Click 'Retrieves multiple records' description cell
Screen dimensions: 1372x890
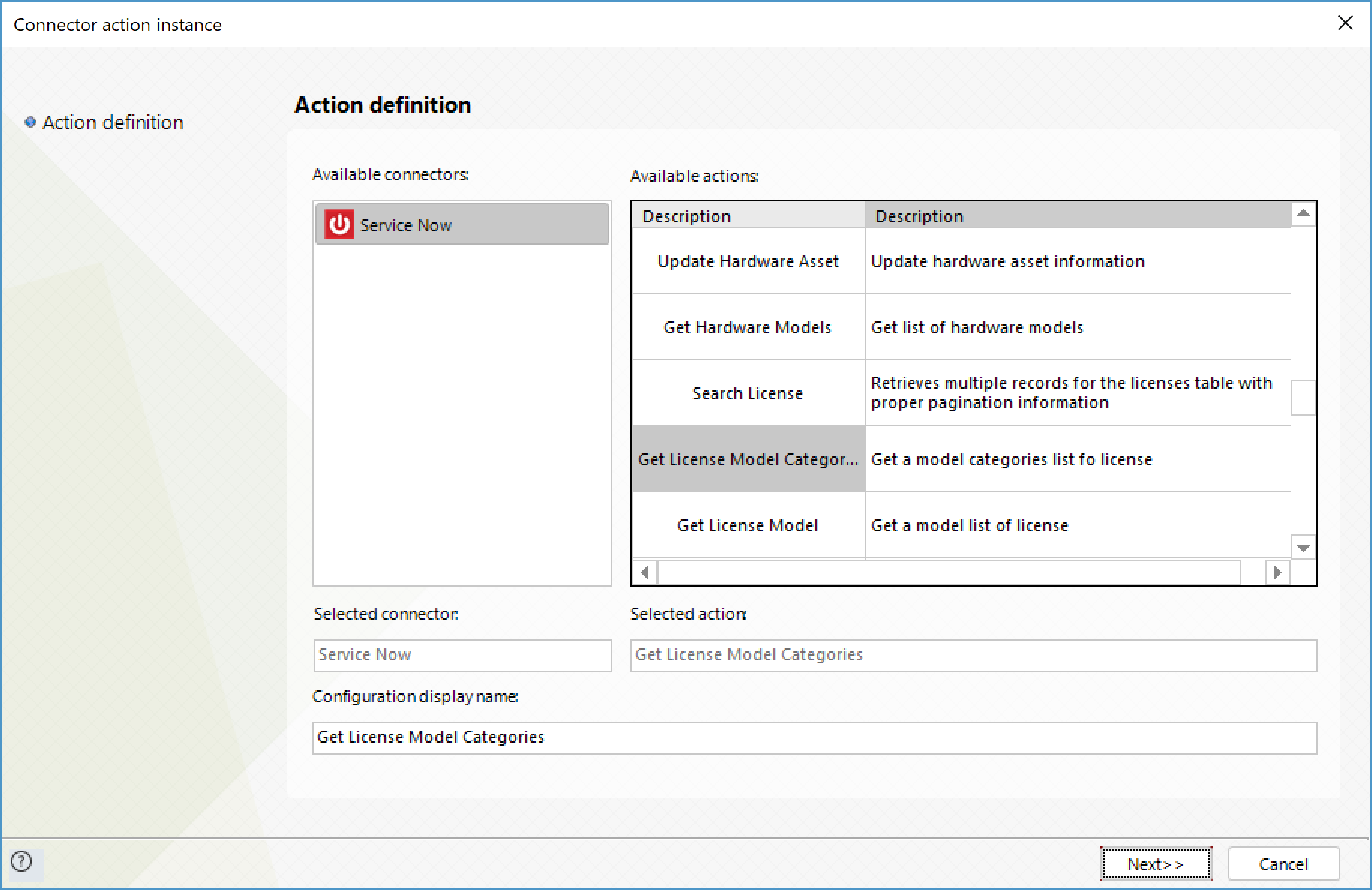tap(1078, 393)
